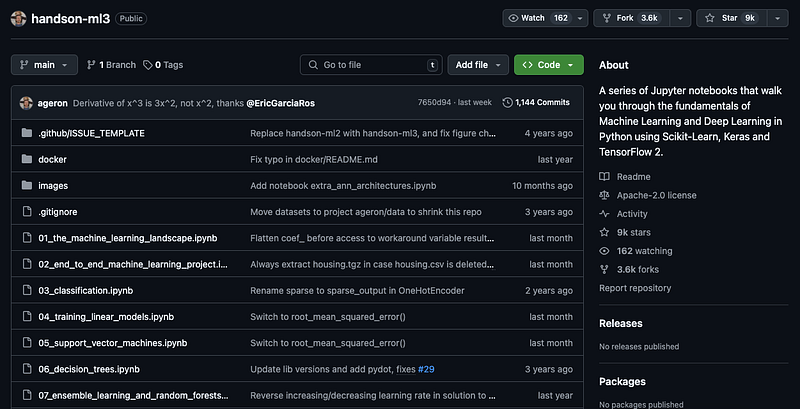Open the handson-ml3 repository title link

[x=70, y=19]
